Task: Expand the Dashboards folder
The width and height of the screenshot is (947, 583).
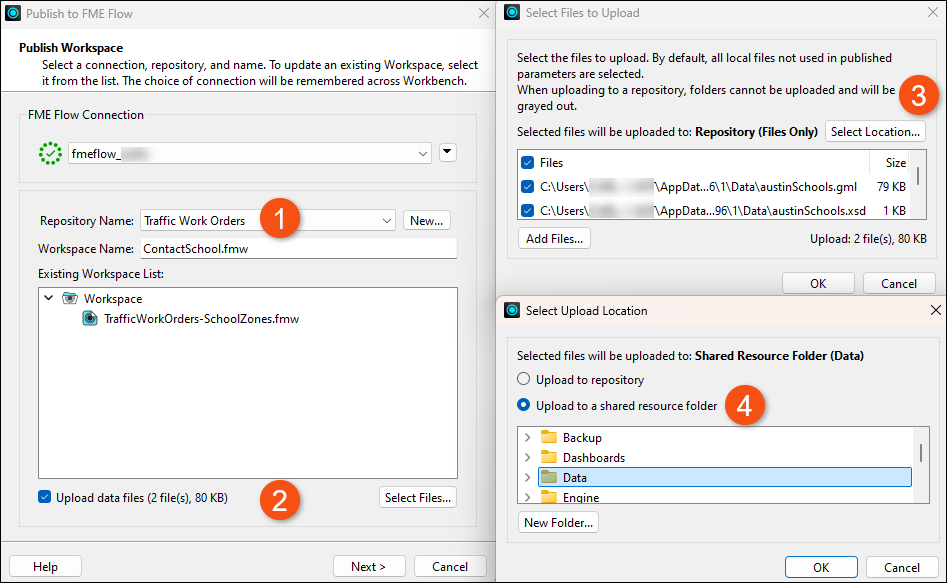Action: click(528, 457)
